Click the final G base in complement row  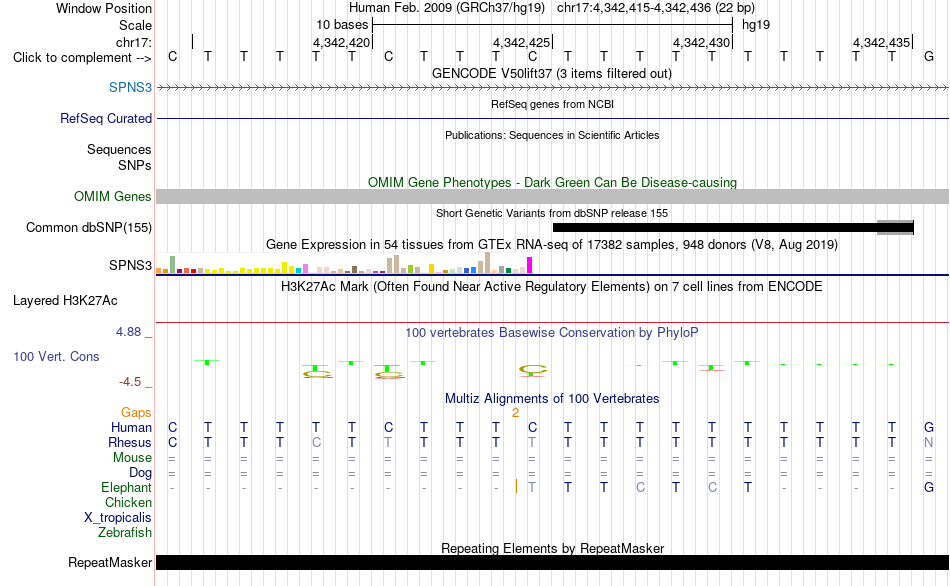point(929,57)
